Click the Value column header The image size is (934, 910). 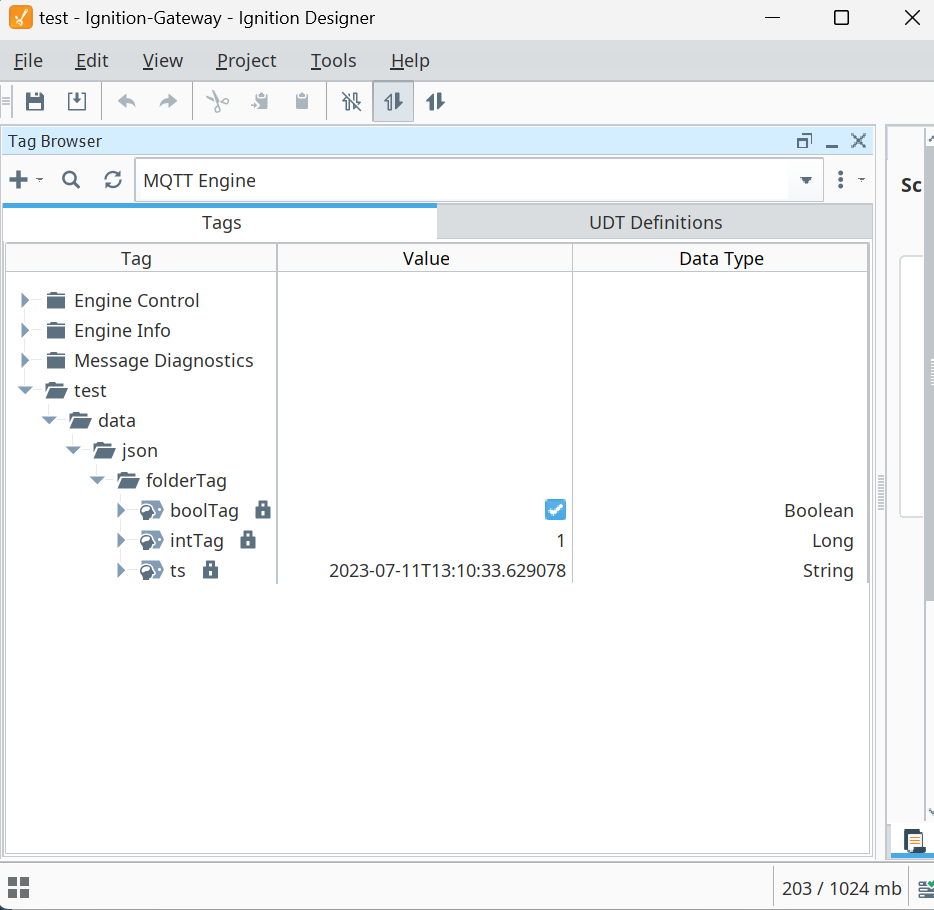point(425,258)
